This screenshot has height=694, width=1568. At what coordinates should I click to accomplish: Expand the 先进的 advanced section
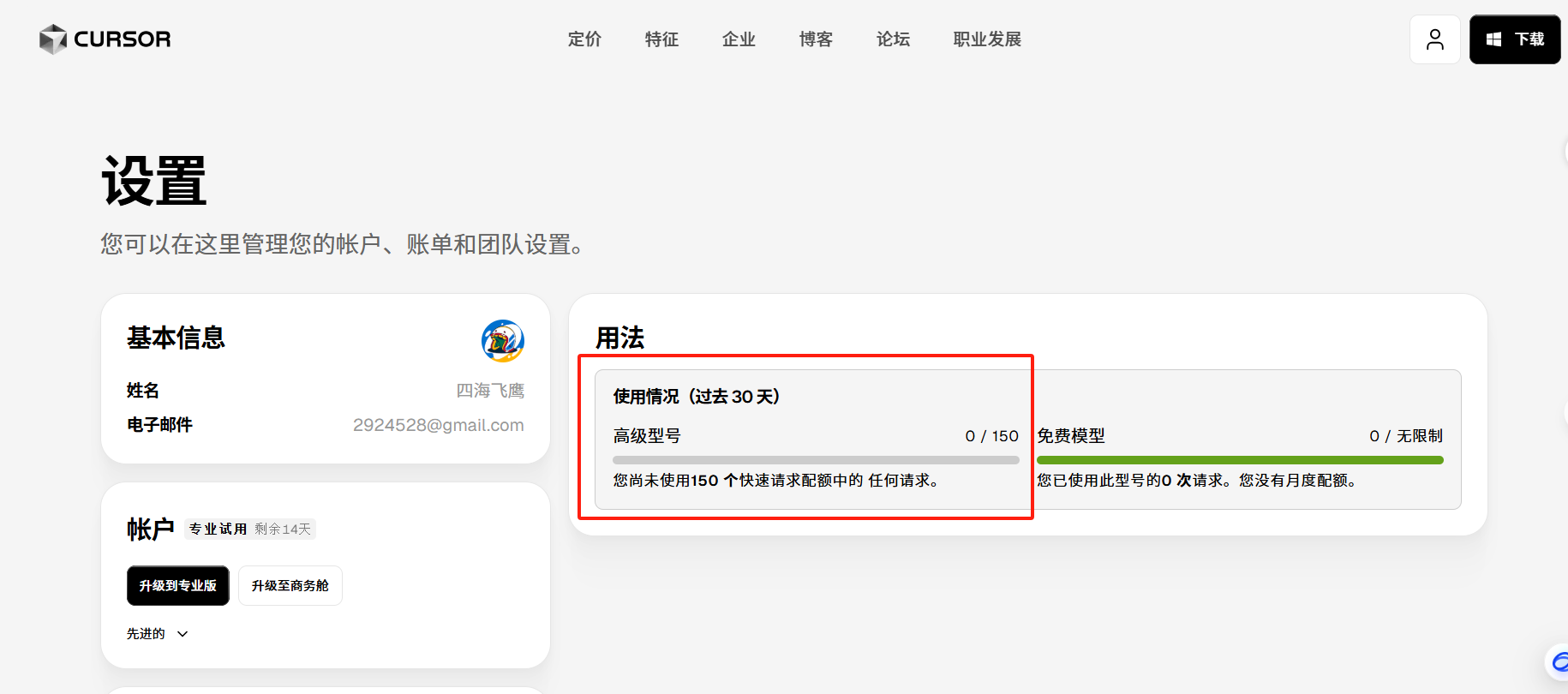(158, 634)
